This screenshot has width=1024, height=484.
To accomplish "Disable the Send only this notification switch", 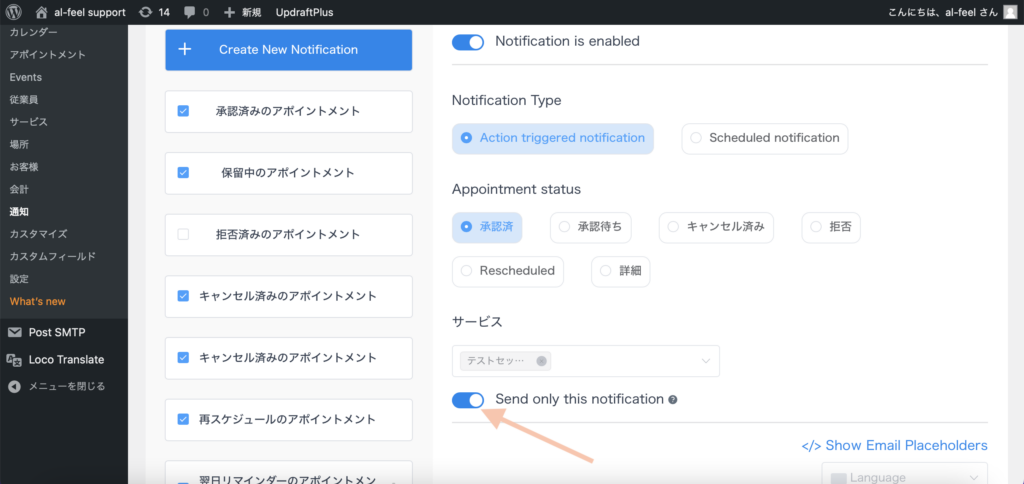I will tap(467, 400).
